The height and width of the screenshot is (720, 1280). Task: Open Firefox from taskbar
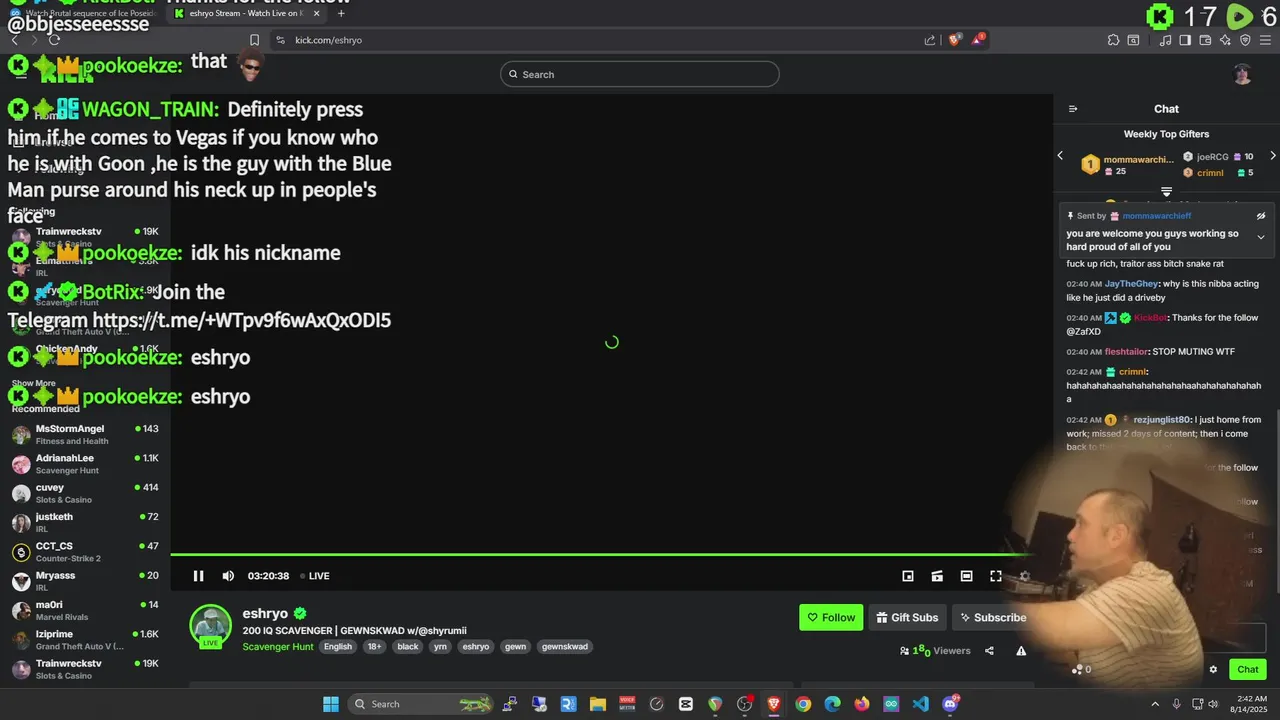(x=862, y=704)
